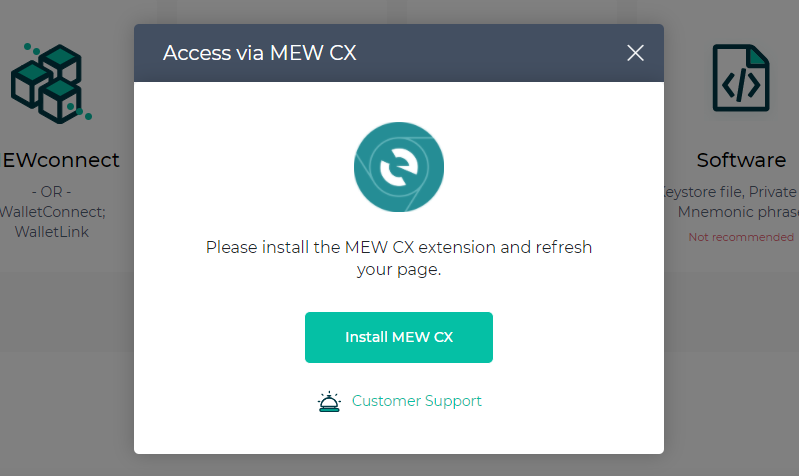
Task: Click the dimmed background below the dialog
Action: (x=399, y=465)
